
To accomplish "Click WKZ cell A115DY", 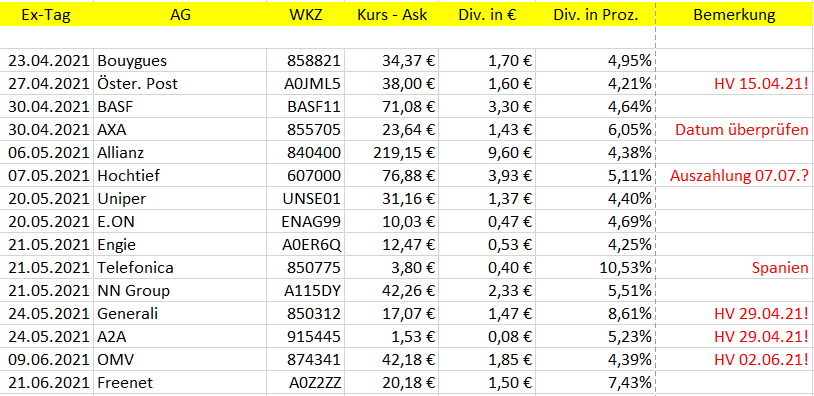I will point(306,291).
